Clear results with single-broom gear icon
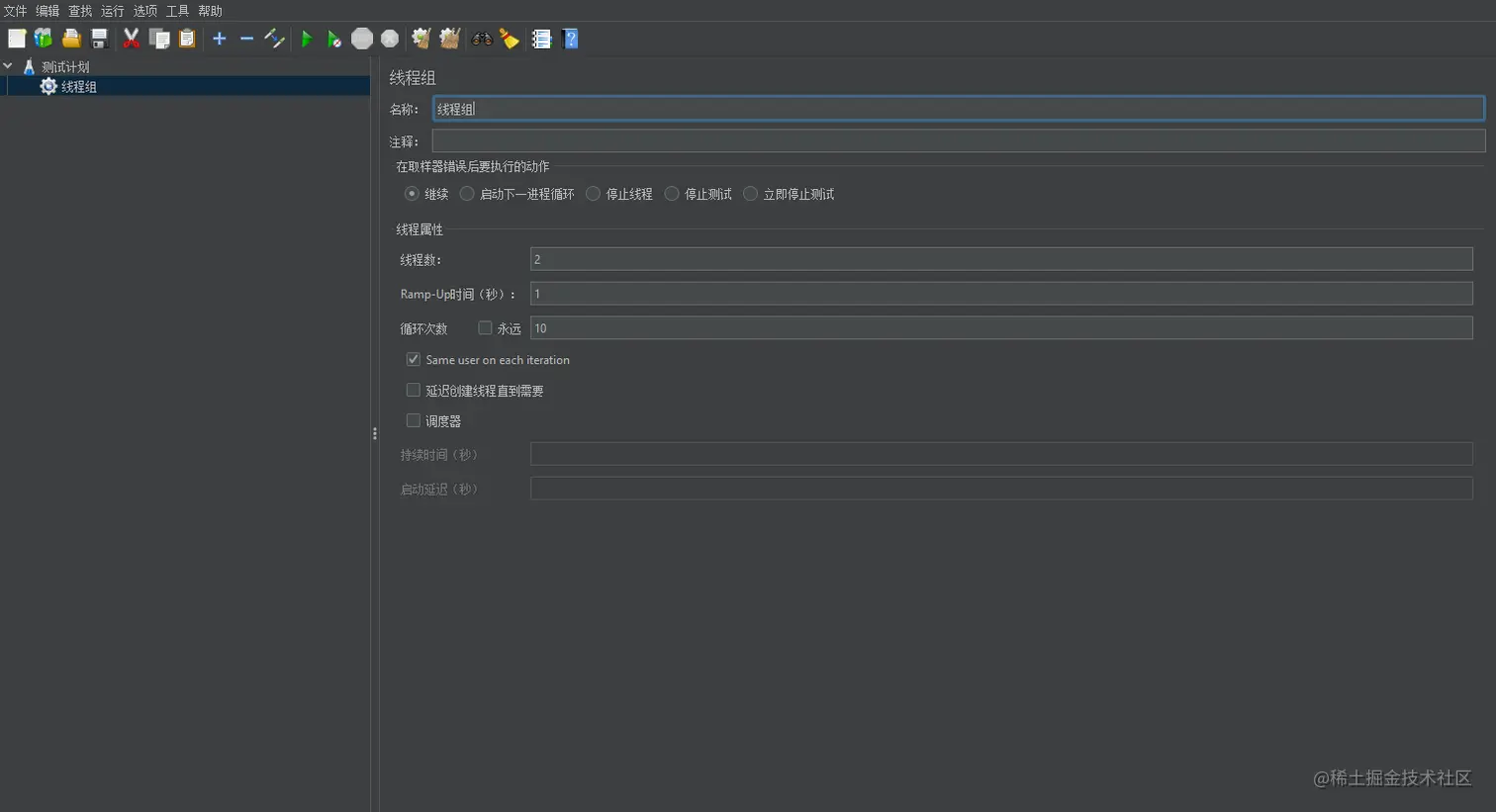 (421, 39)
